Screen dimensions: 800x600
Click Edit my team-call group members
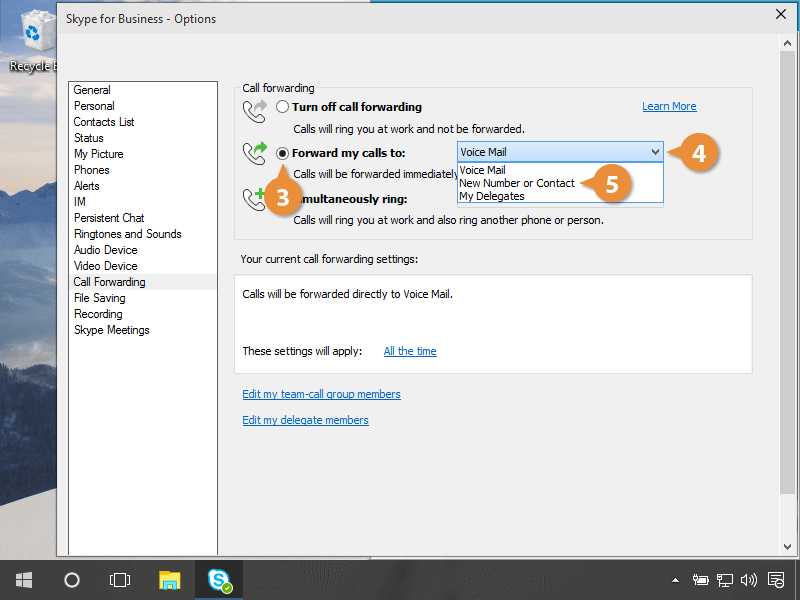(x=321, y=394)
